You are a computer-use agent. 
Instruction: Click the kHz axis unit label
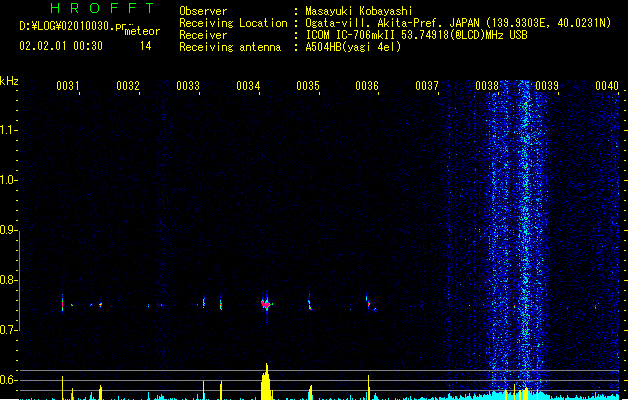coord(9,81)
